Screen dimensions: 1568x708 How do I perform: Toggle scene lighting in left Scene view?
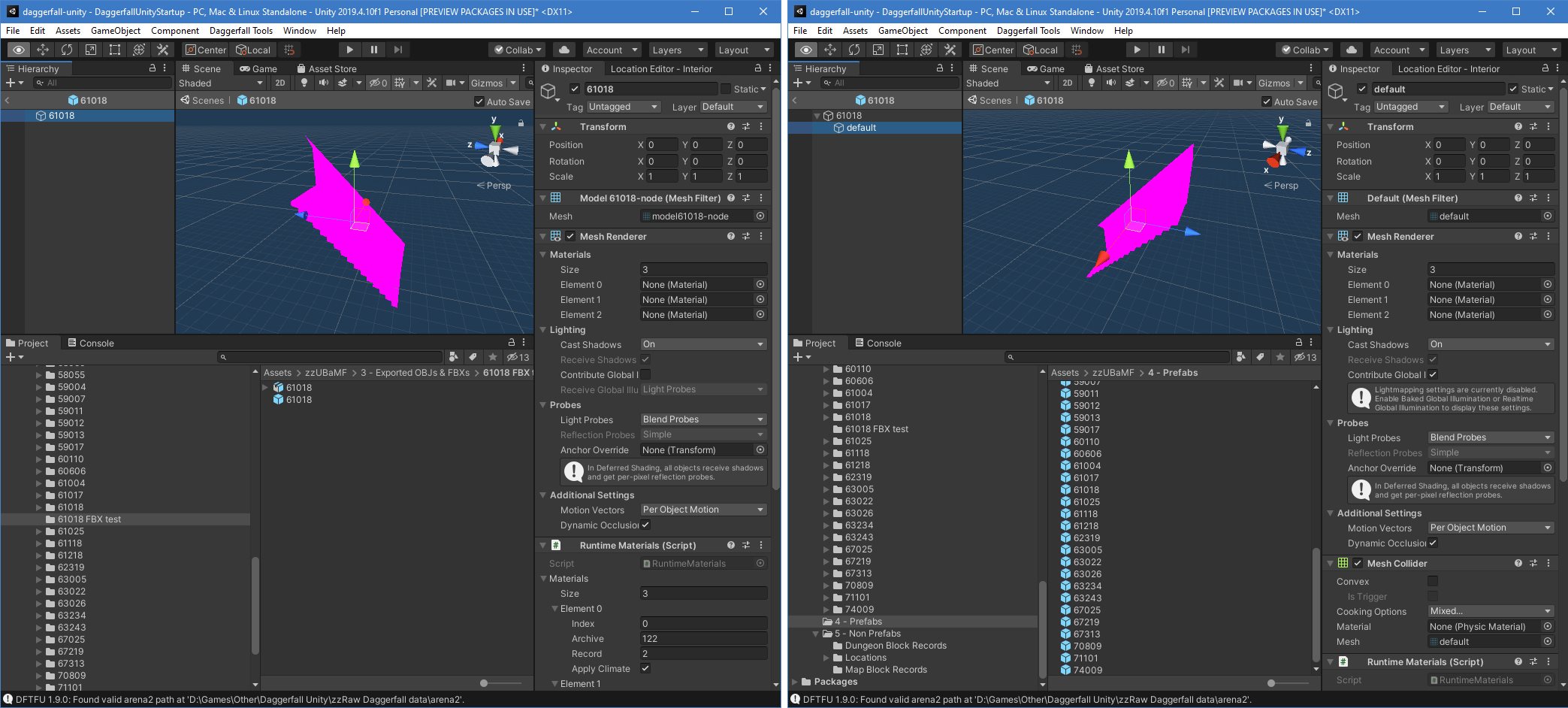304,83
